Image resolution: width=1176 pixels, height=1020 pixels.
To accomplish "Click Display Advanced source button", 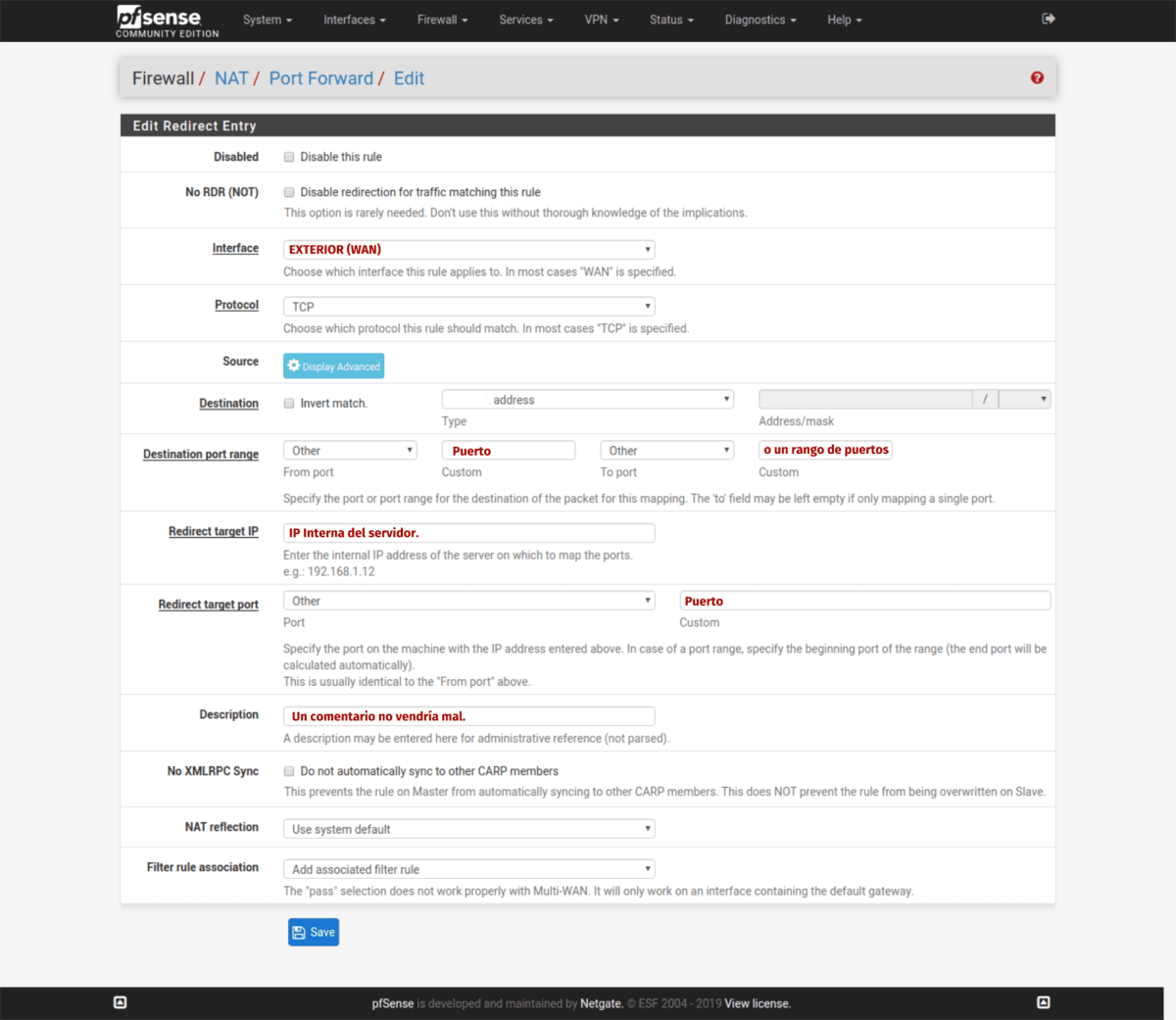I will click(333, 366).
